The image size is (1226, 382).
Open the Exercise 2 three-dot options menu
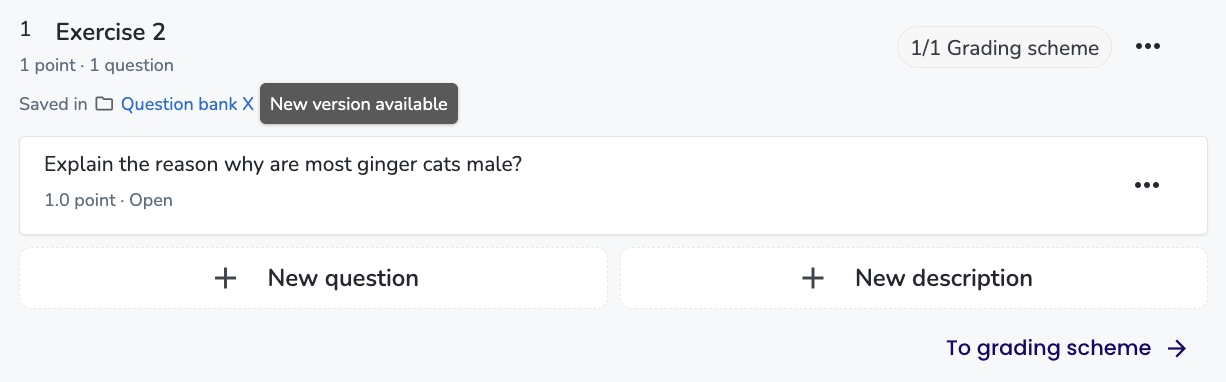pyautogui.click(x=1147, y=47)
